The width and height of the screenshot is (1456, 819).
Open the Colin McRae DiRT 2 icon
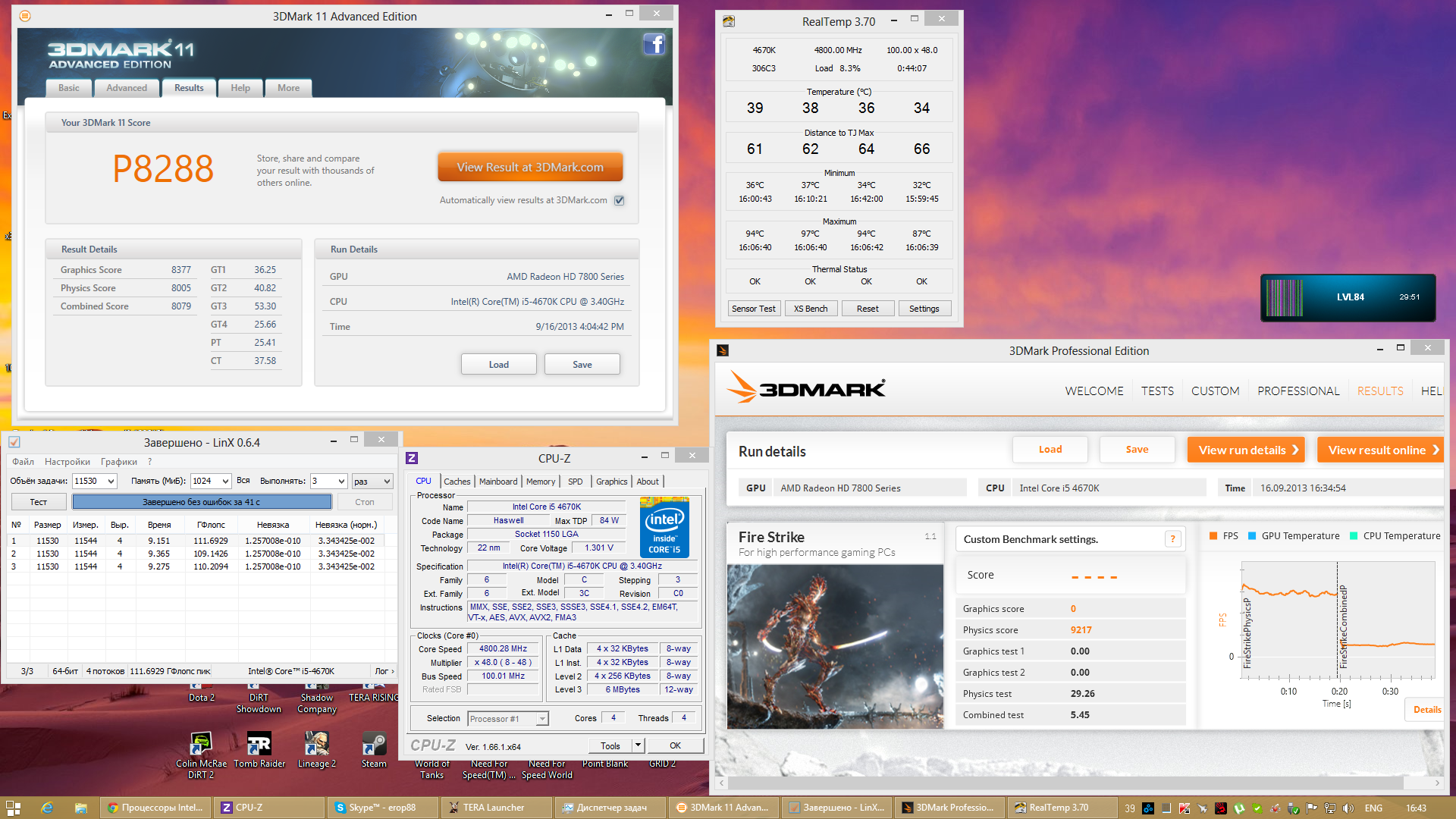(201, 745)
